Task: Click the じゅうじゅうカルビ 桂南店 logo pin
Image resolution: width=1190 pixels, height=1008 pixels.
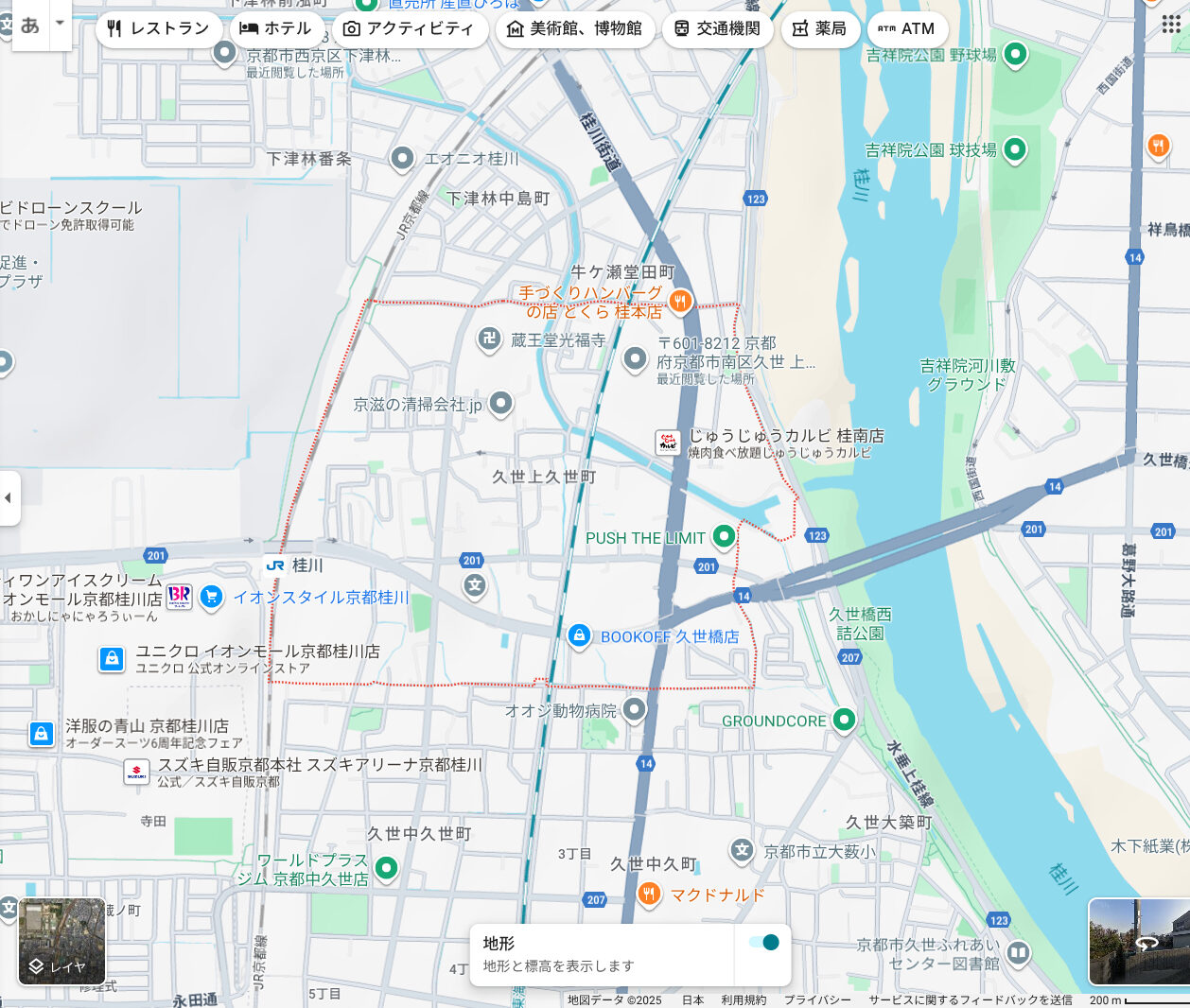Action: [669, 442]
